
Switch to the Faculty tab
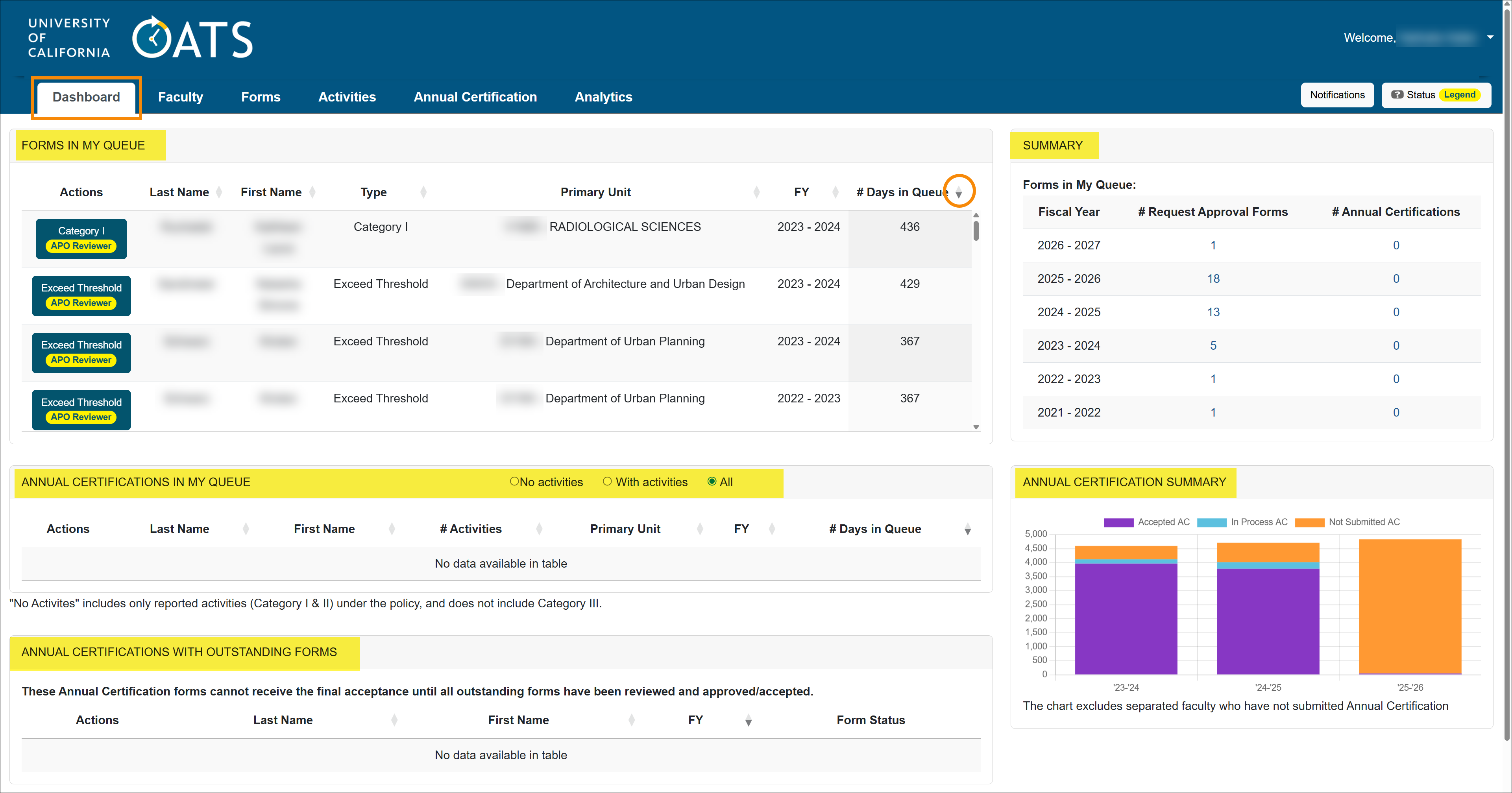(x=180, y=97)
